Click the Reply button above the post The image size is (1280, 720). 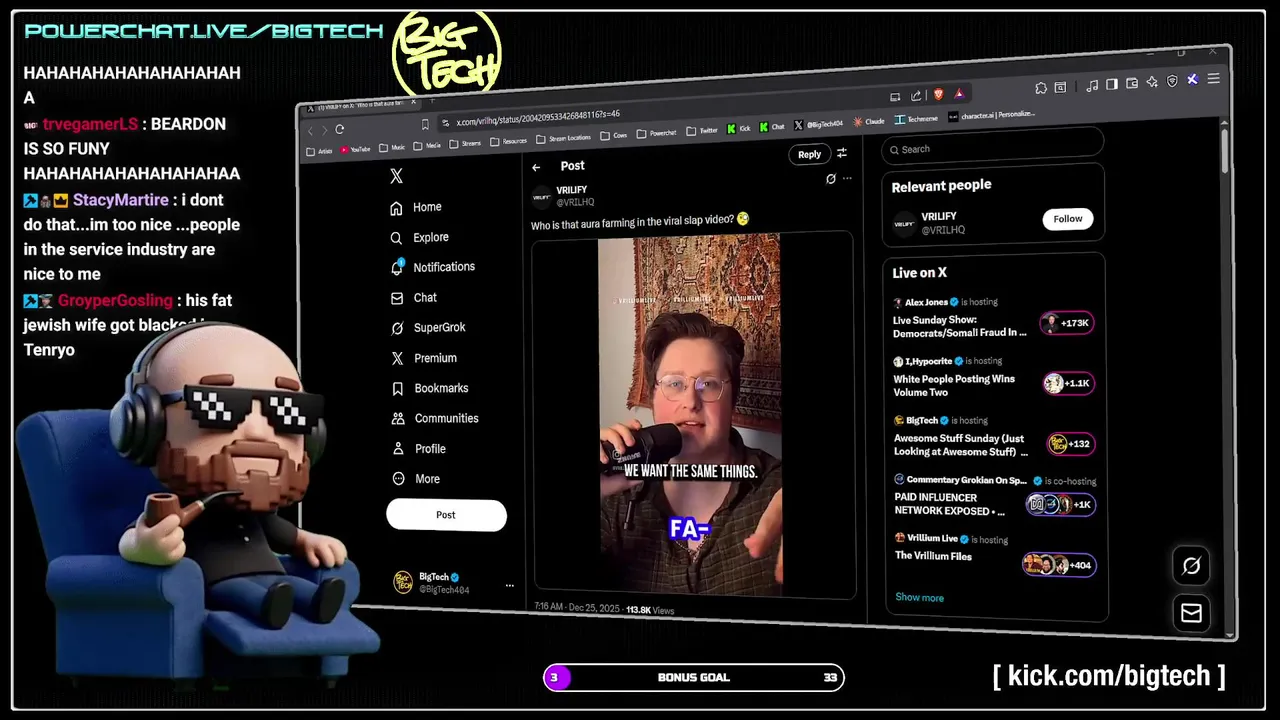809,154
